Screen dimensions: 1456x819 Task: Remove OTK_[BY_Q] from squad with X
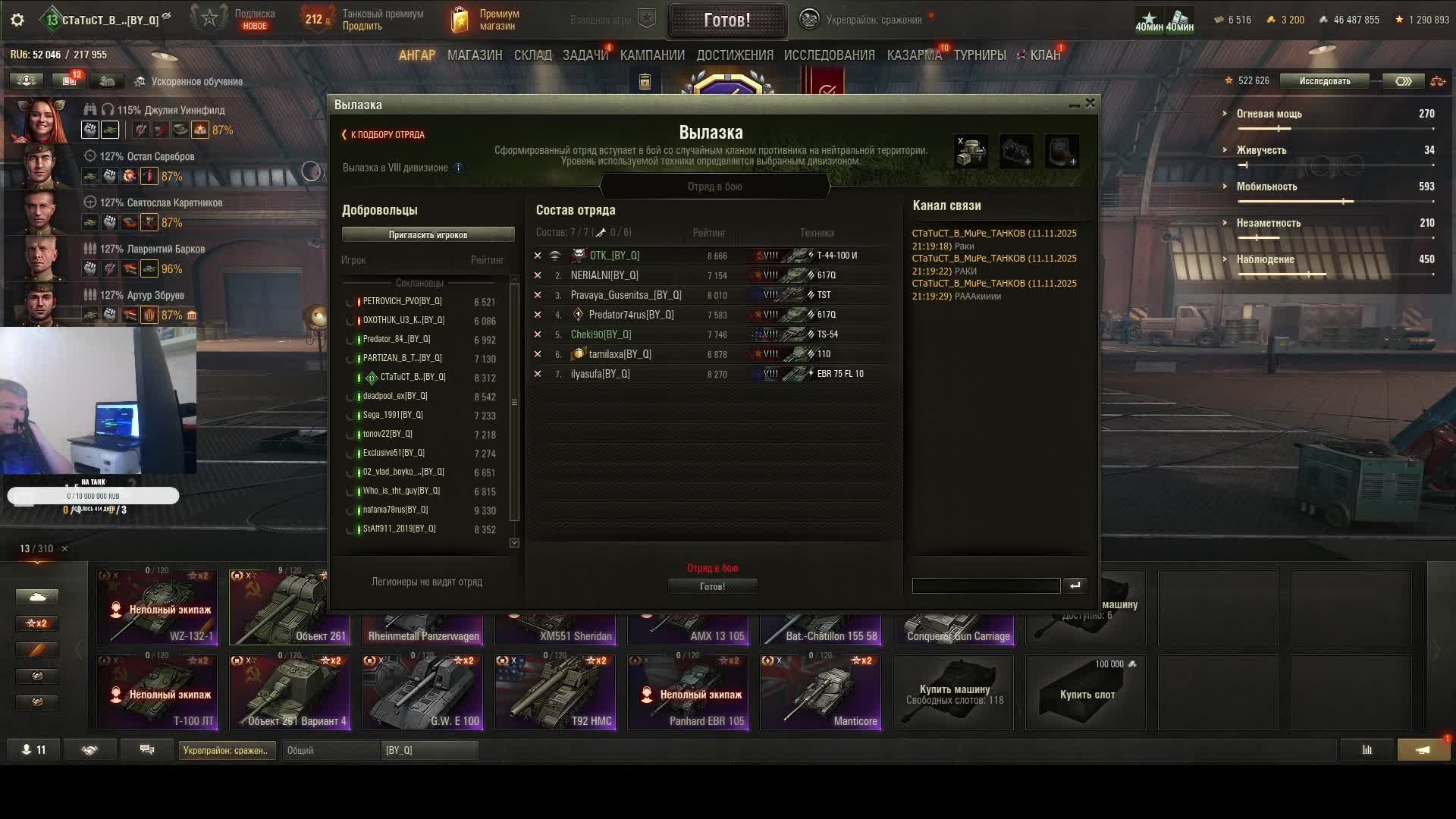click(x=538, y=256)
